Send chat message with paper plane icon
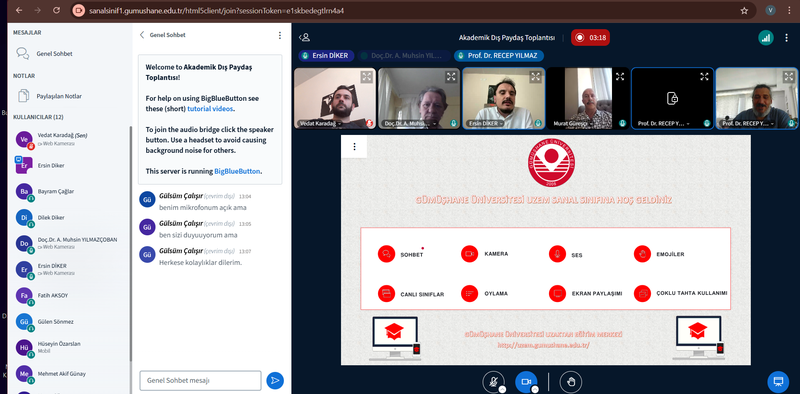The width and height of the screenshot is (800, 394). pyautogui.click(x=275, y=380)
